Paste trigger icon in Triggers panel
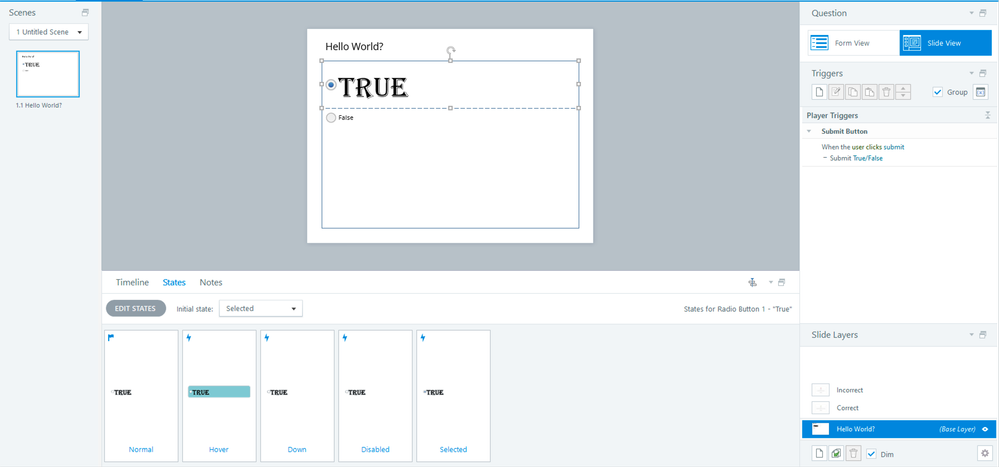This screenshot has height=467, width=999. [x=870, y=92]
